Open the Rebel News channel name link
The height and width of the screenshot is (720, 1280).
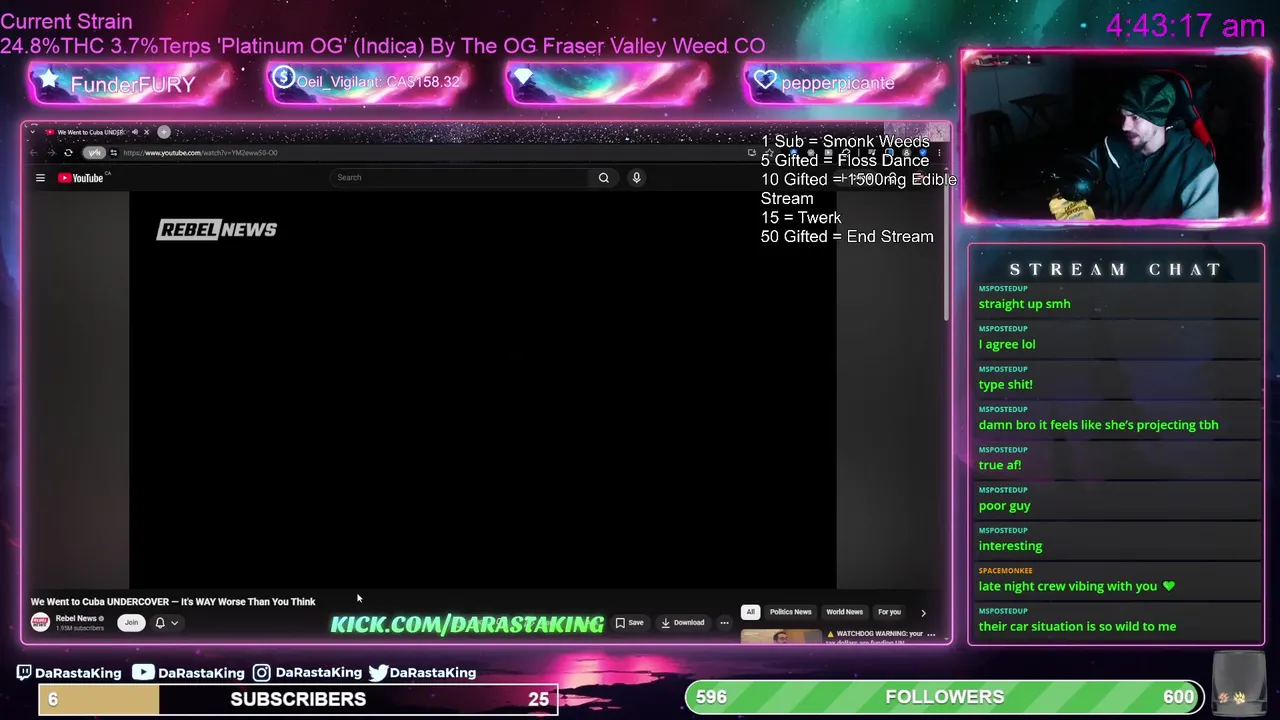click(77, 618)
